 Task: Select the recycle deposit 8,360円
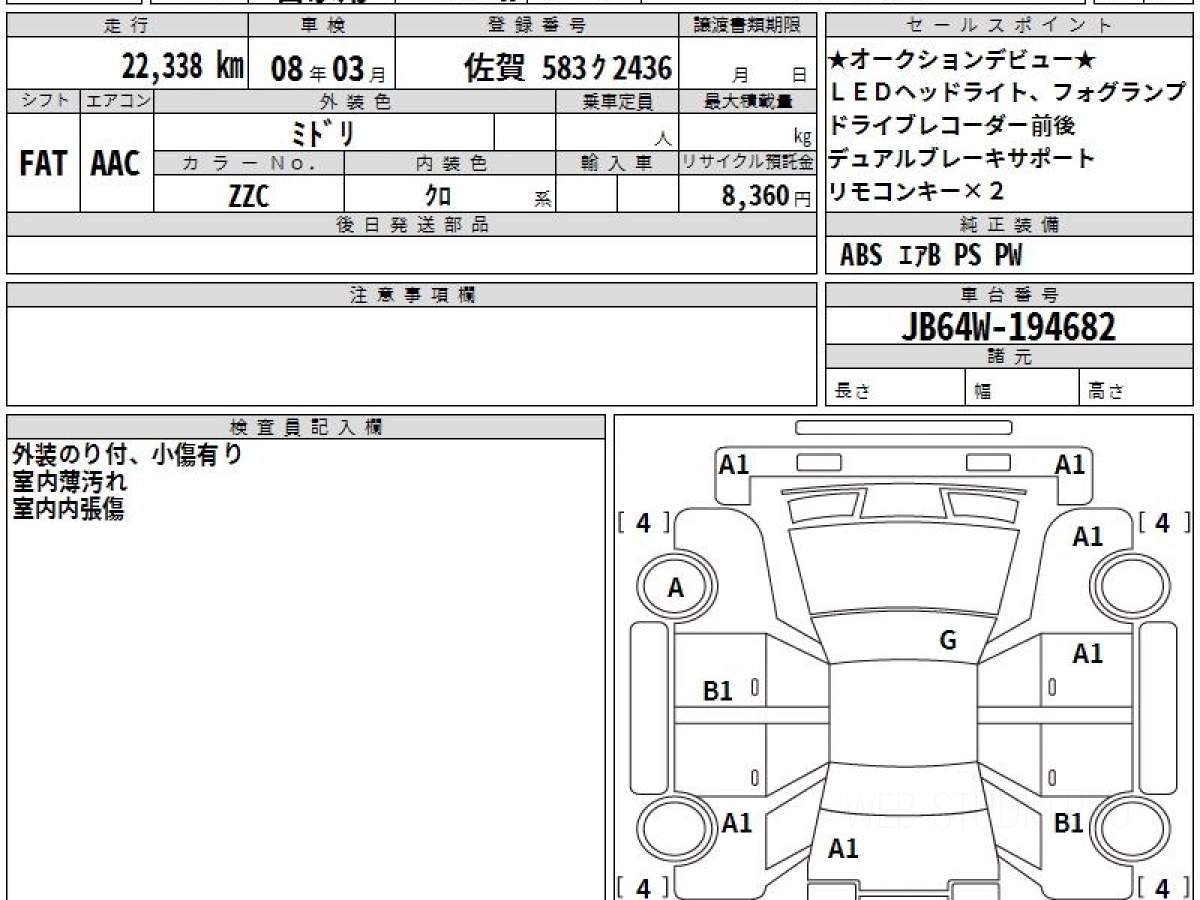[x=766, y=196]
